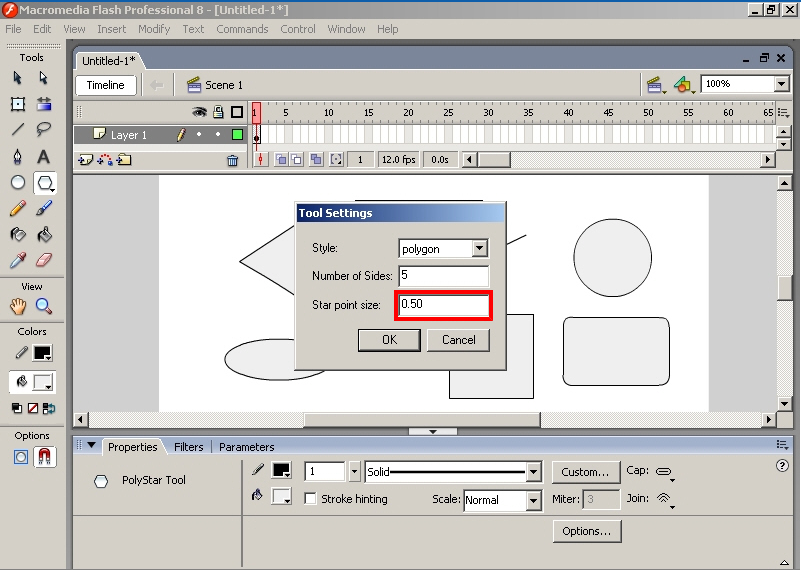This screenshot has height=570, width=801.
Task: Click the Black and White colors icon
Action: (x=17, y=408)
